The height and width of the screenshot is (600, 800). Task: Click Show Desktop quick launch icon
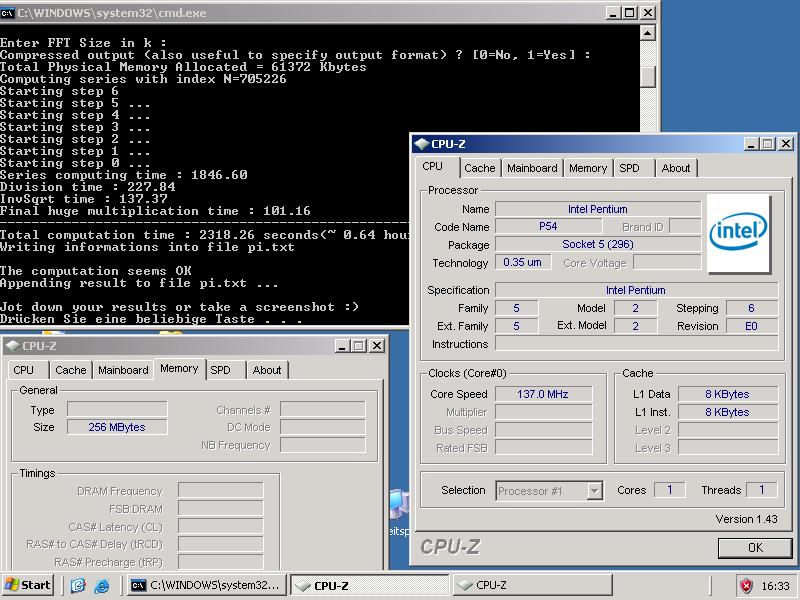tap(78, 586)
